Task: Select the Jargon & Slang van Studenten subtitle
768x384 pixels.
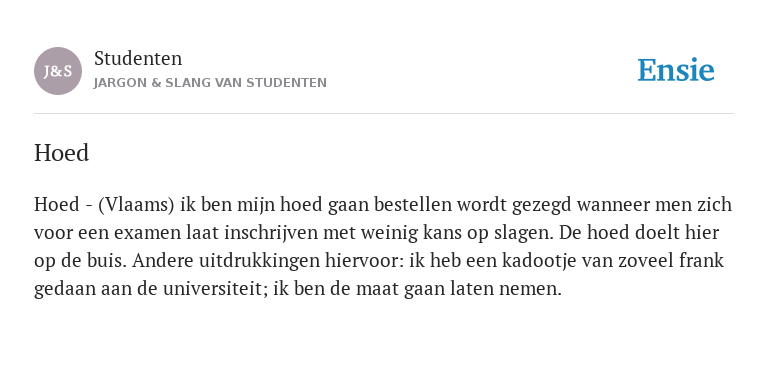Action: pyautogui.click(x=210, y=83)
